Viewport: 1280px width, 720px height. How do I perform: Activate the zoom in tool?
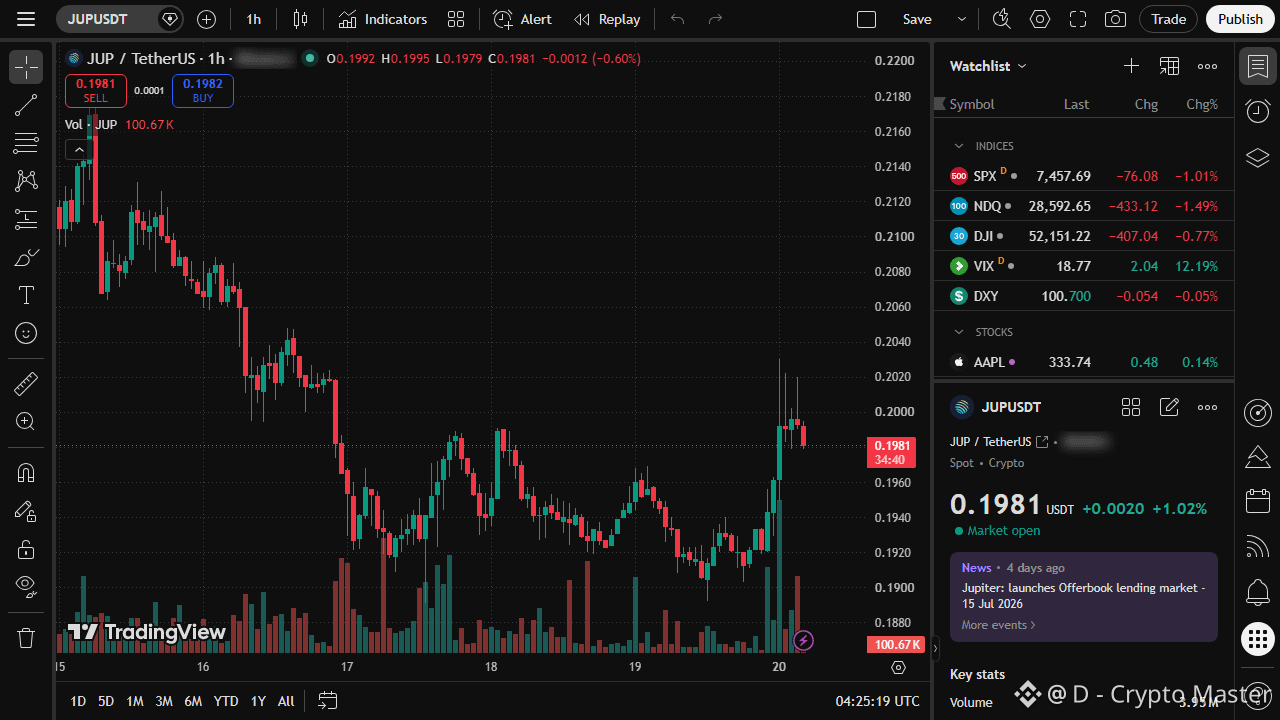[26, 421]
